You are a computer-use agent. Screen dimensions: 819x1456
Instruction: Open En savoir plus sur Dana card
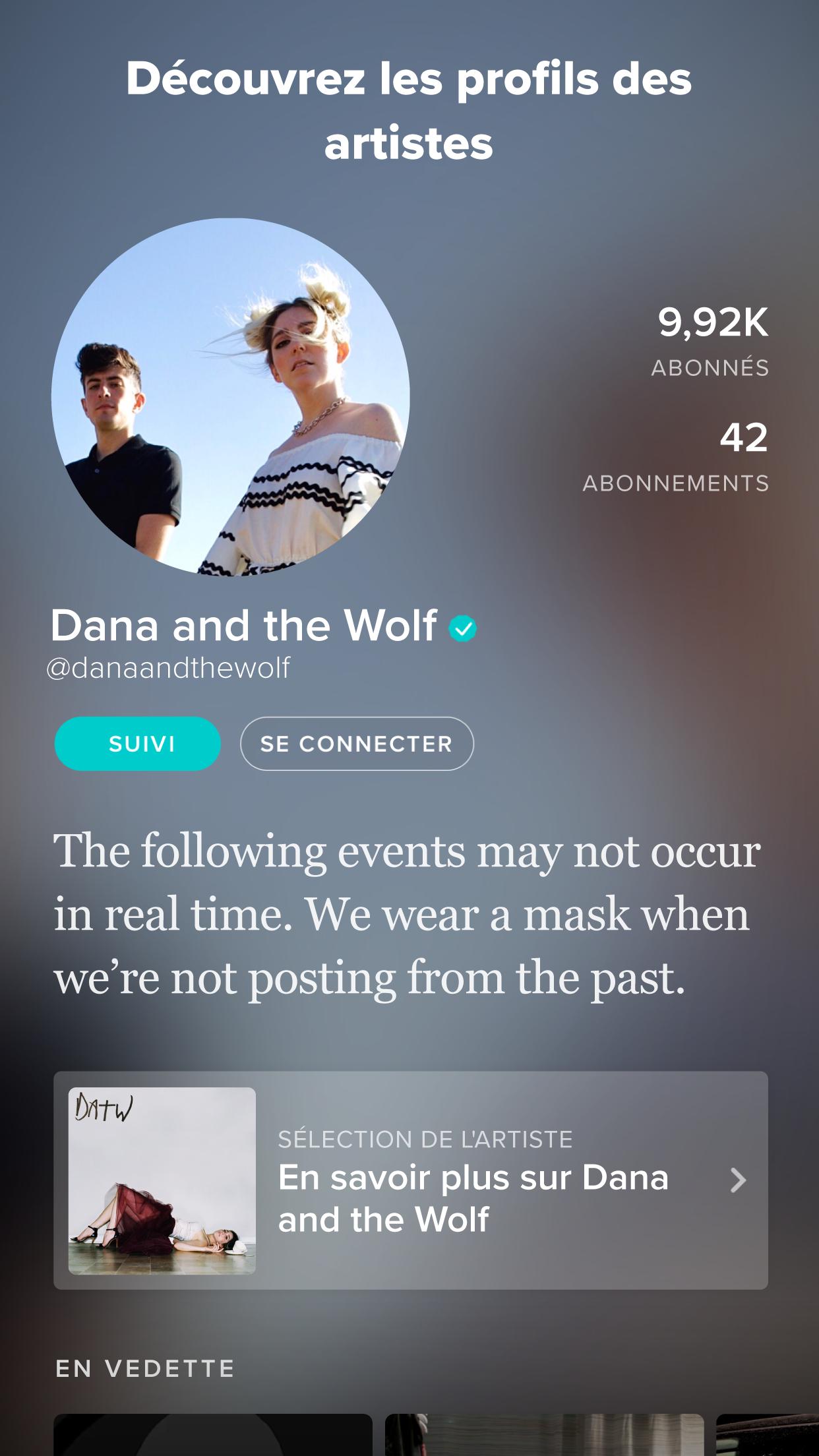pyautogui.click(x=411, y=1180)
